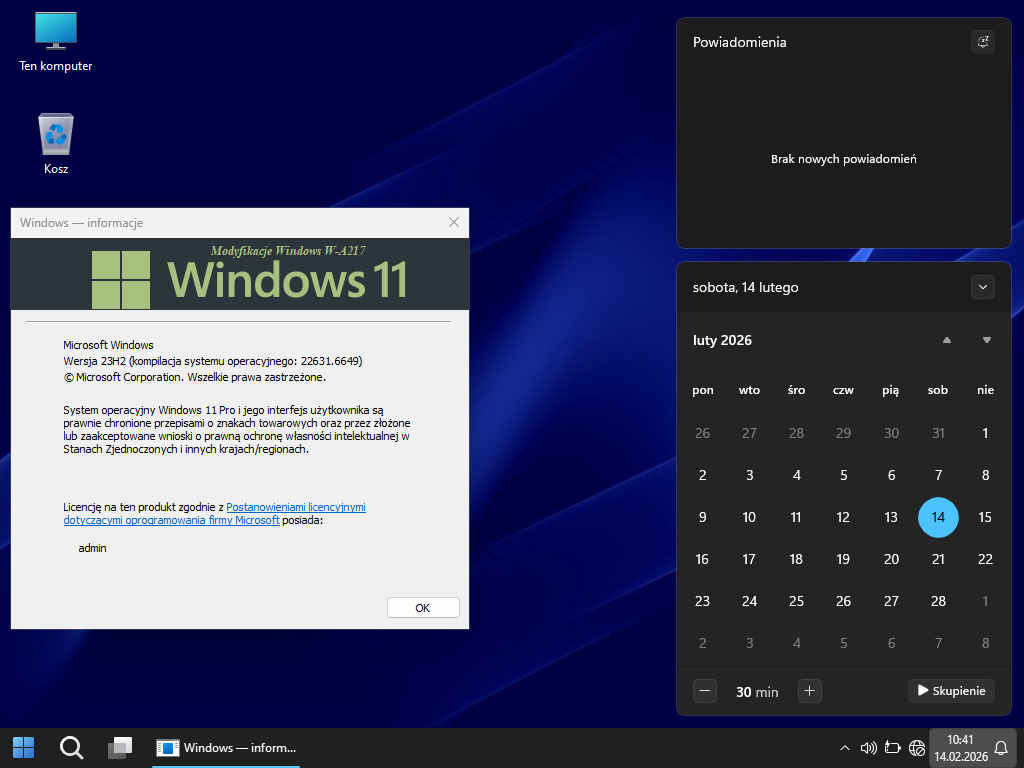Image resolution: width=1024 pixels, height=768 pixels.
Task: Open the Ten komputer desktop icon
Action: 56,42
